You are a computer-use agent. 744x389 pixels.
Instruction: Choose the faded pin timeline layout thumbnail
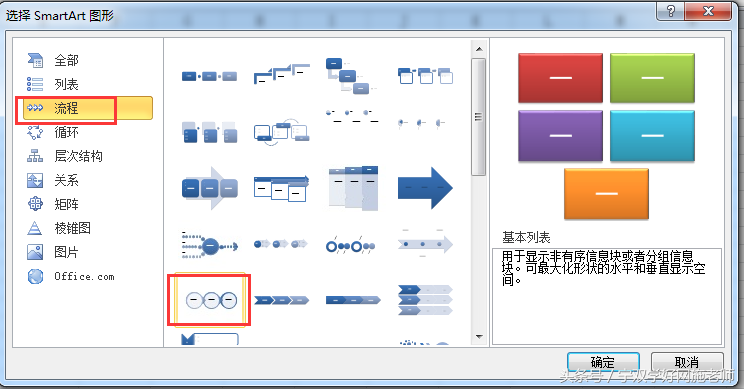[x=421, y=123]
